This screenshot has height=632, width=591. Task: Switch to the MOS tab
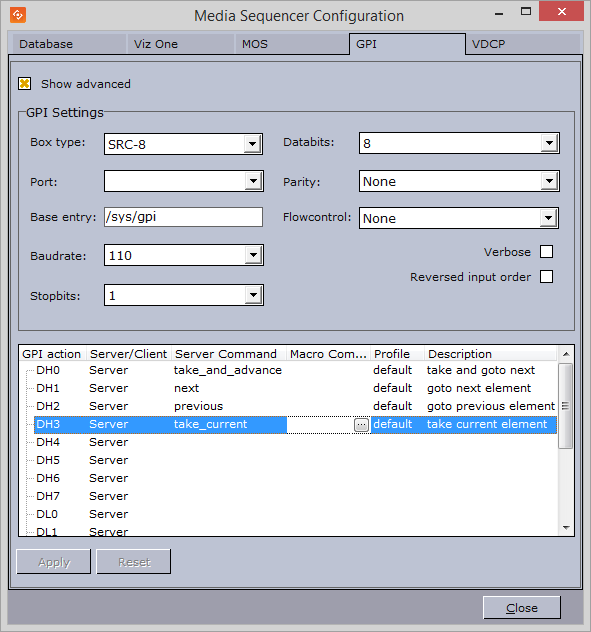click(x=291, y=44)
